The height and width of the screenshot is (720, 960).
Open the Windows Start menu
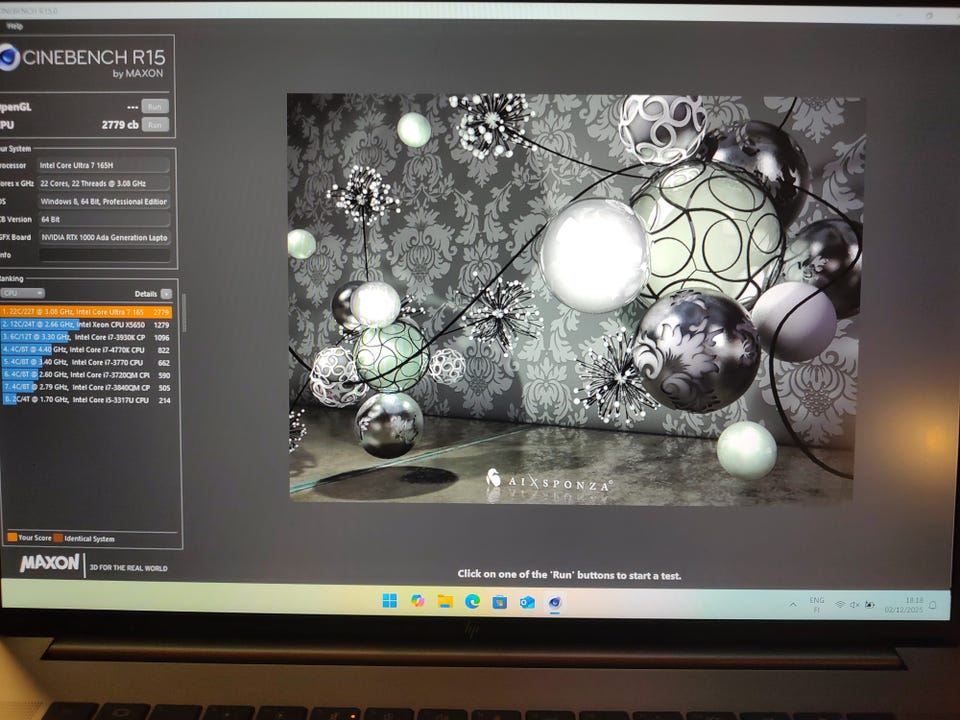coord(390,601)
